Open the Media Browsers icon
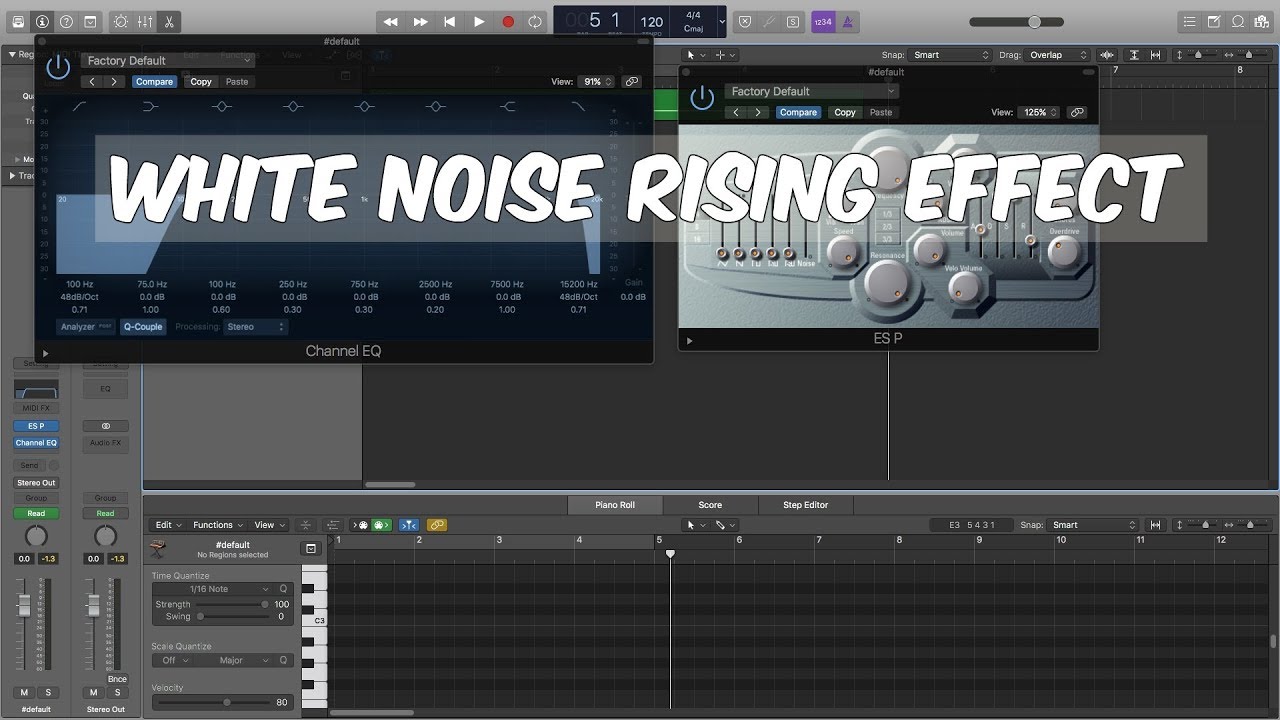The height and width of the screenshot is (720, 1280). point(1261,21)
